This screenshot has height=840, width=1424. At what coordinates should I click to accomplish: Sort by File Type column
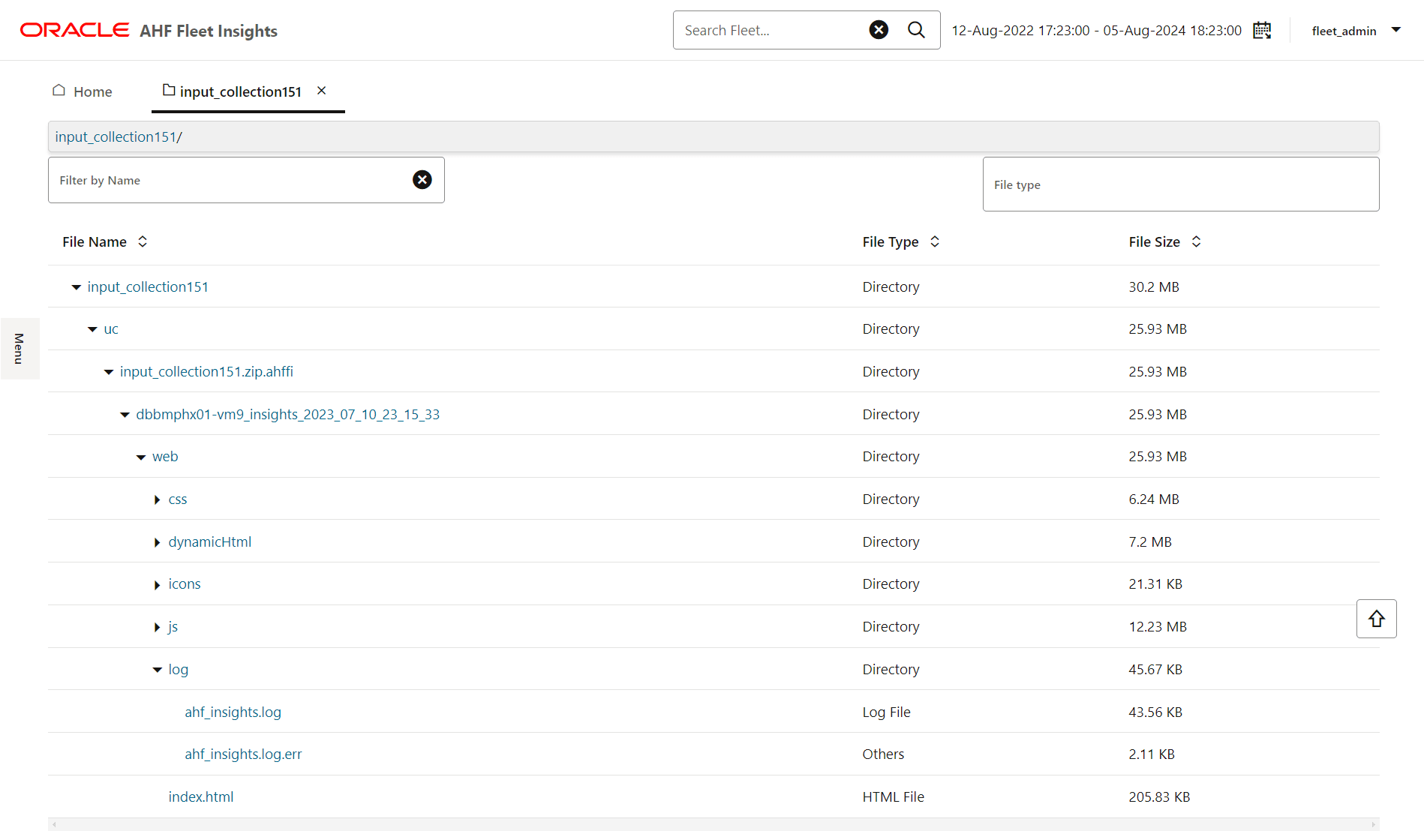coord(935,241)
